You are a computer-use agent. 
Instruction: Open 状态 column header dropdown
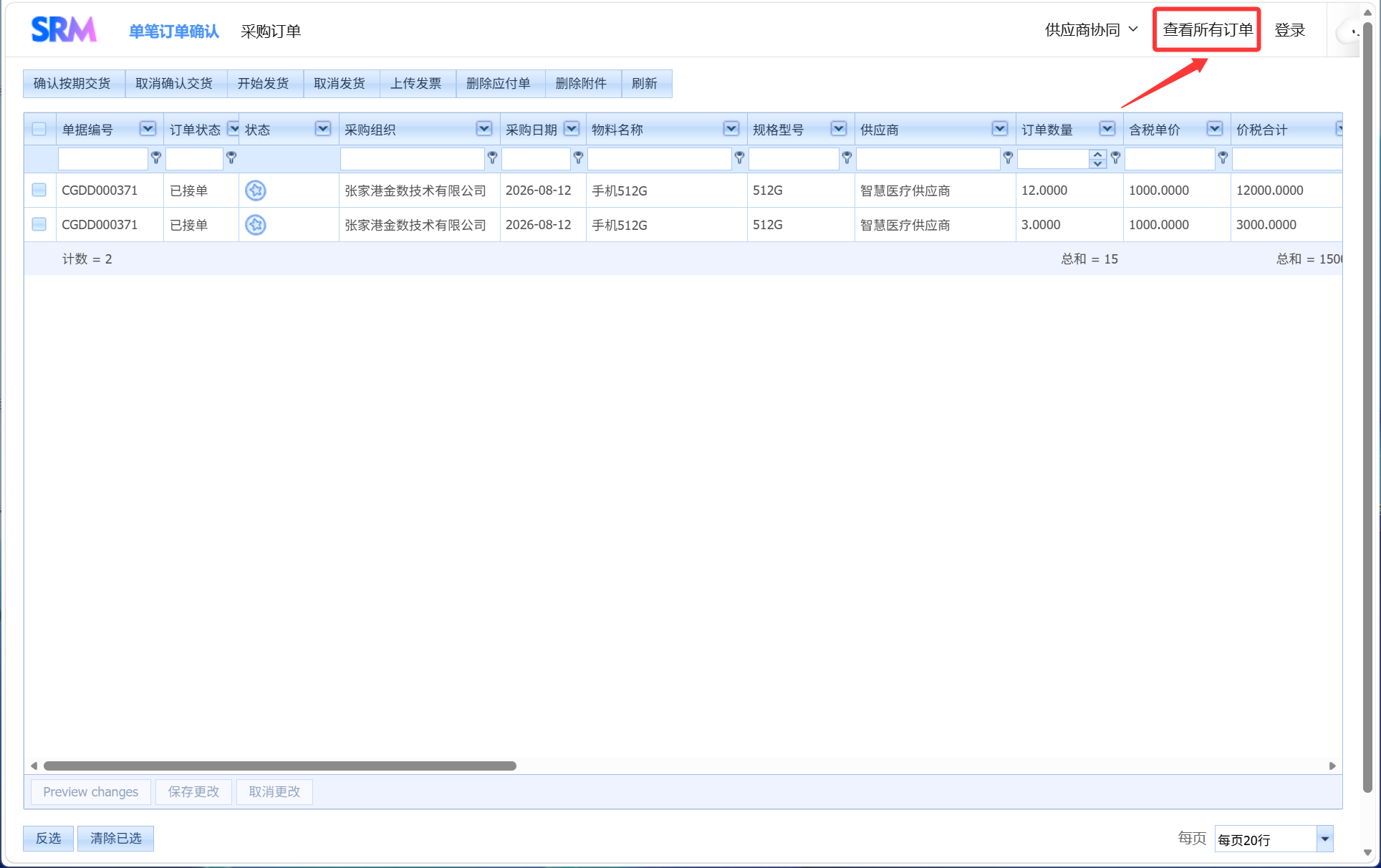pos(323,129)
